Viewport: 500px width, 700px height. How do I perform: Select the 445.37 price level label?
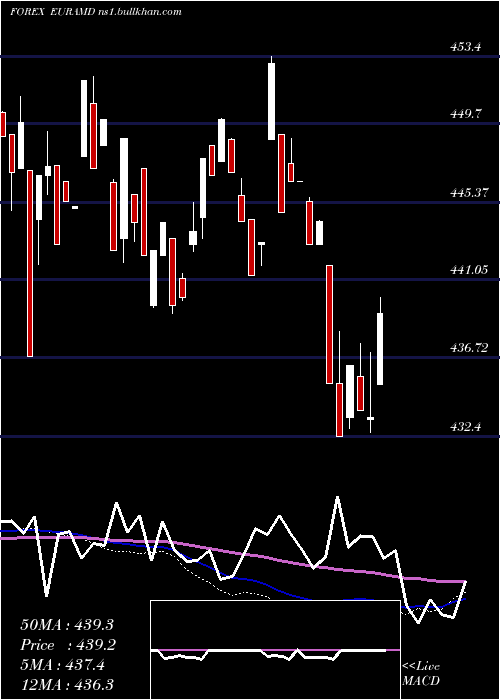469,193
